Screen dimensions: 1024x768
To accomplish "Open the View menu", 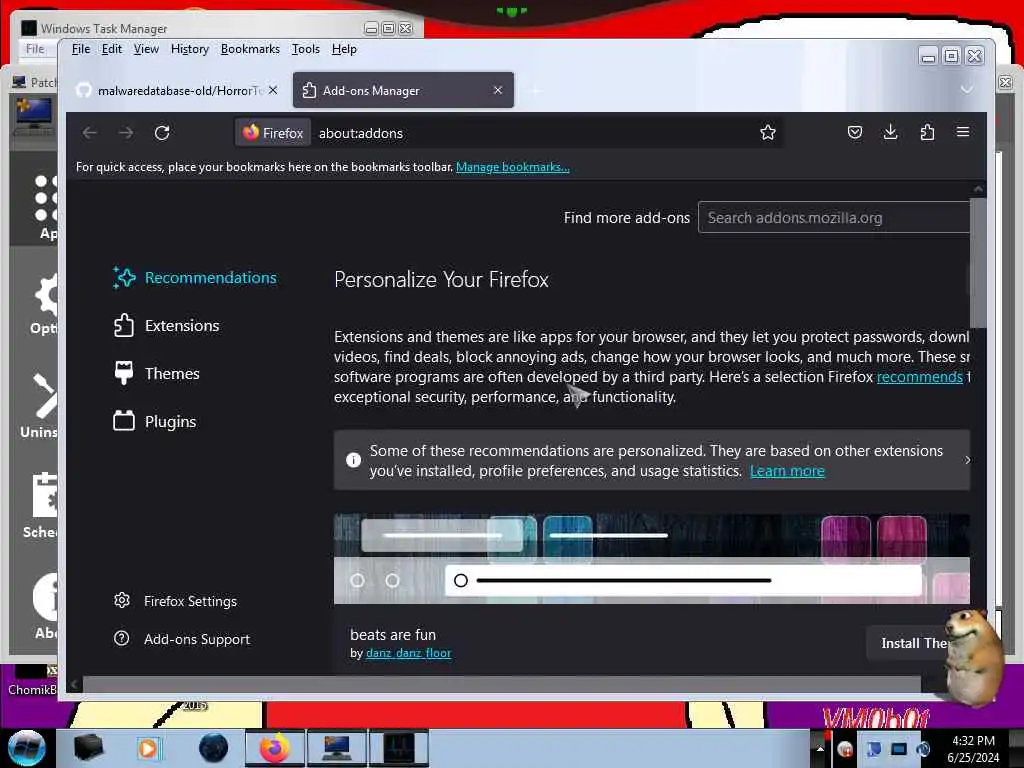I will tap(146, 49).
